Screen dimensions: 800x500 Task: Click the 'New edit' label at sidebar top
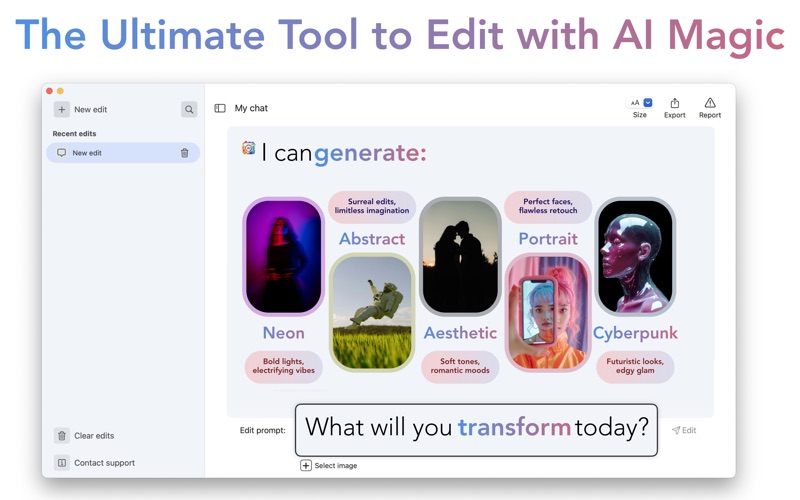point(90,109)
